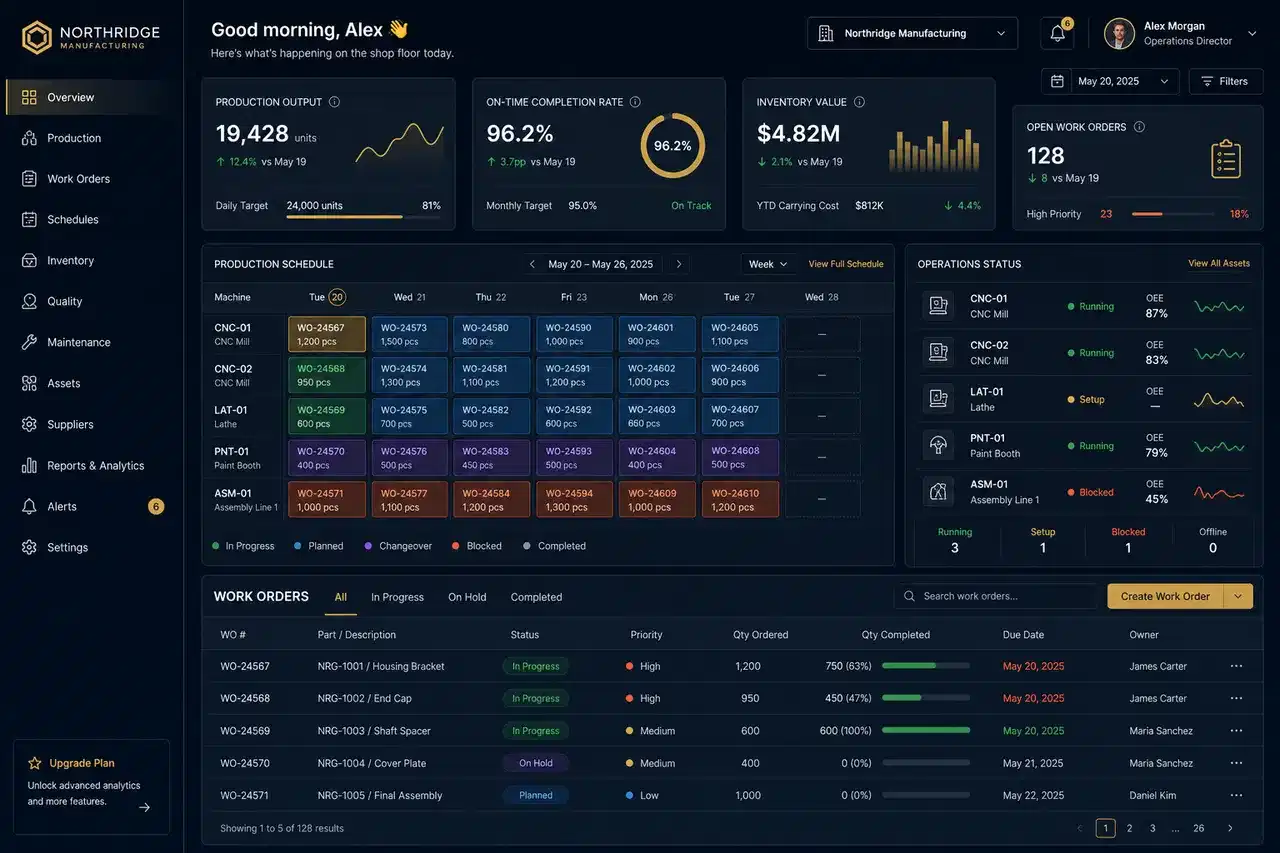Switch to the On Hold work orders tab
1280x853 pixels.
click(x=467, y=597)
